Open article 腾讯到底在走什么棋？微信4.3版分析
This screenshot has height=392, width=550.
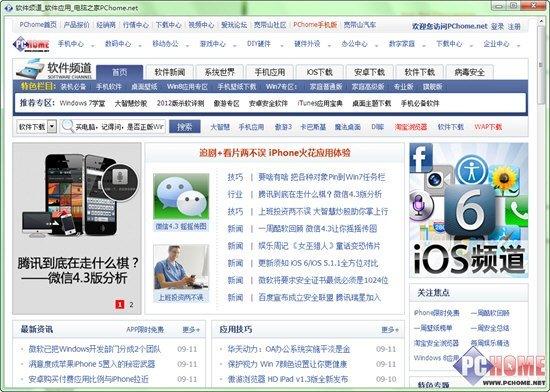click(320, 194)
